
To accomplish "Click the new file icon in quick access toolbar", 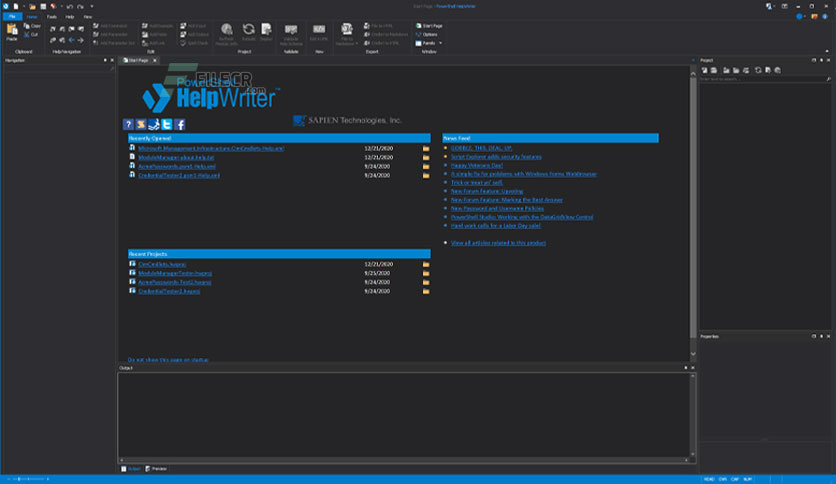I will [16, 6].
